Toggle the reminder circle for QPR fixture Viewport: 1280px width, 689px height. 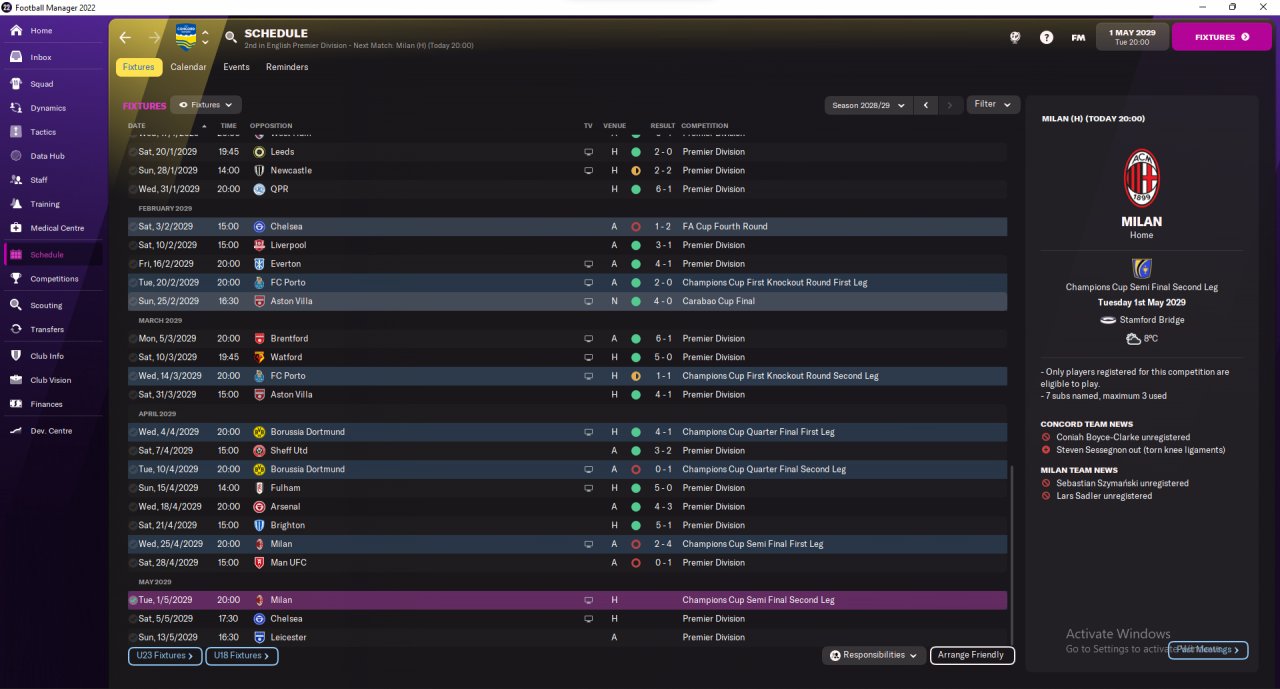click(133, 189)
